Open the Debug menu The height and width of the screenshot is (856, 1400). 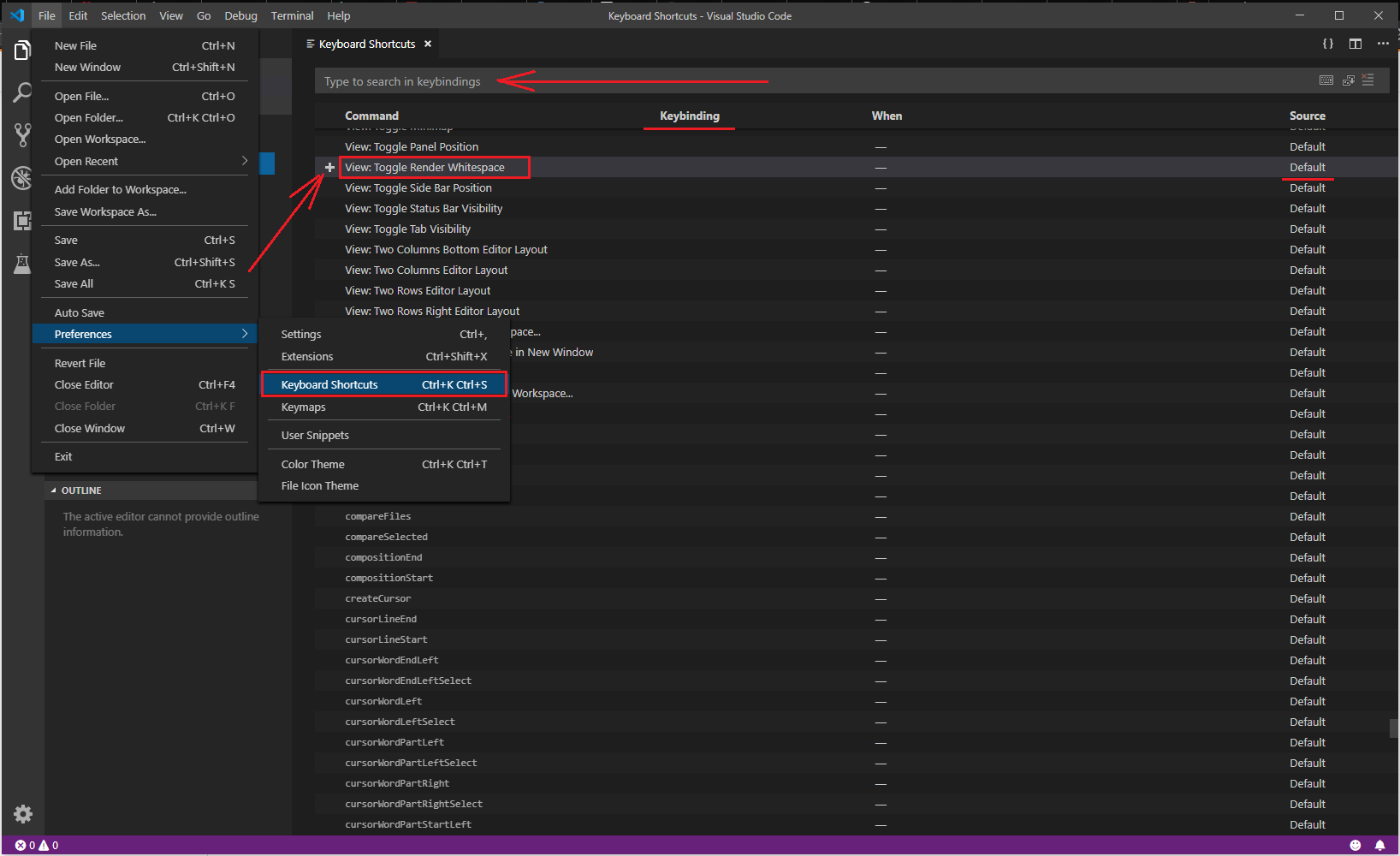[x=241, y=15]
